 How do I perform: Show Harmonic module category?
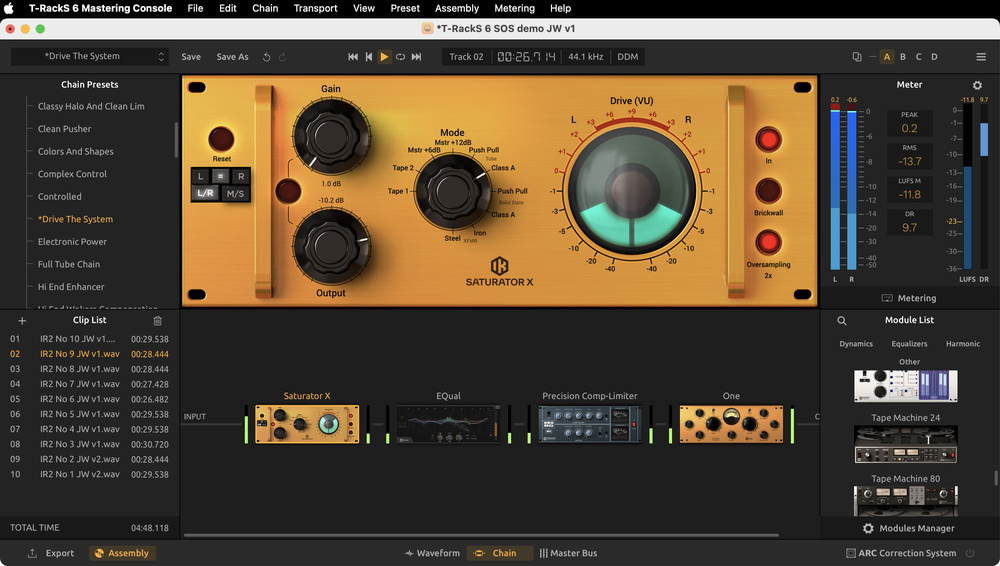click(962, 344)
